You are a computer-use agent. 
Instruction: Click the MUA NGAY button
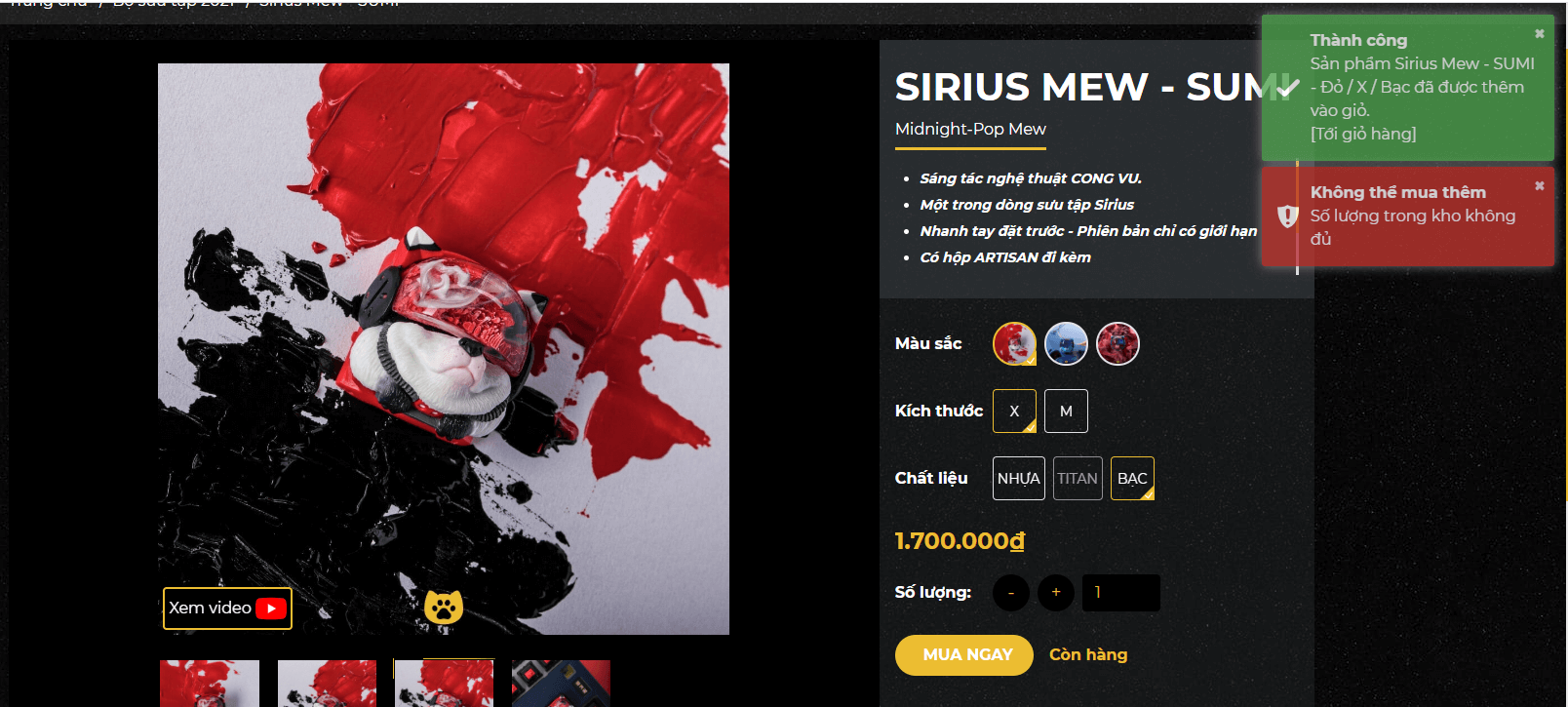964,655
